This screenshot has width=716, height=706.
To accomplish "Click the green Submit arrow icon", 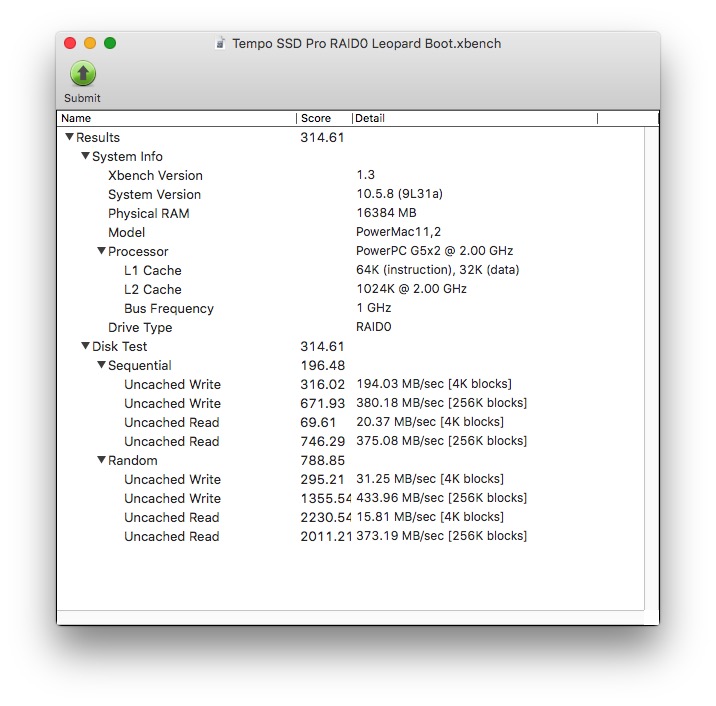I will (x=83, y=73).
